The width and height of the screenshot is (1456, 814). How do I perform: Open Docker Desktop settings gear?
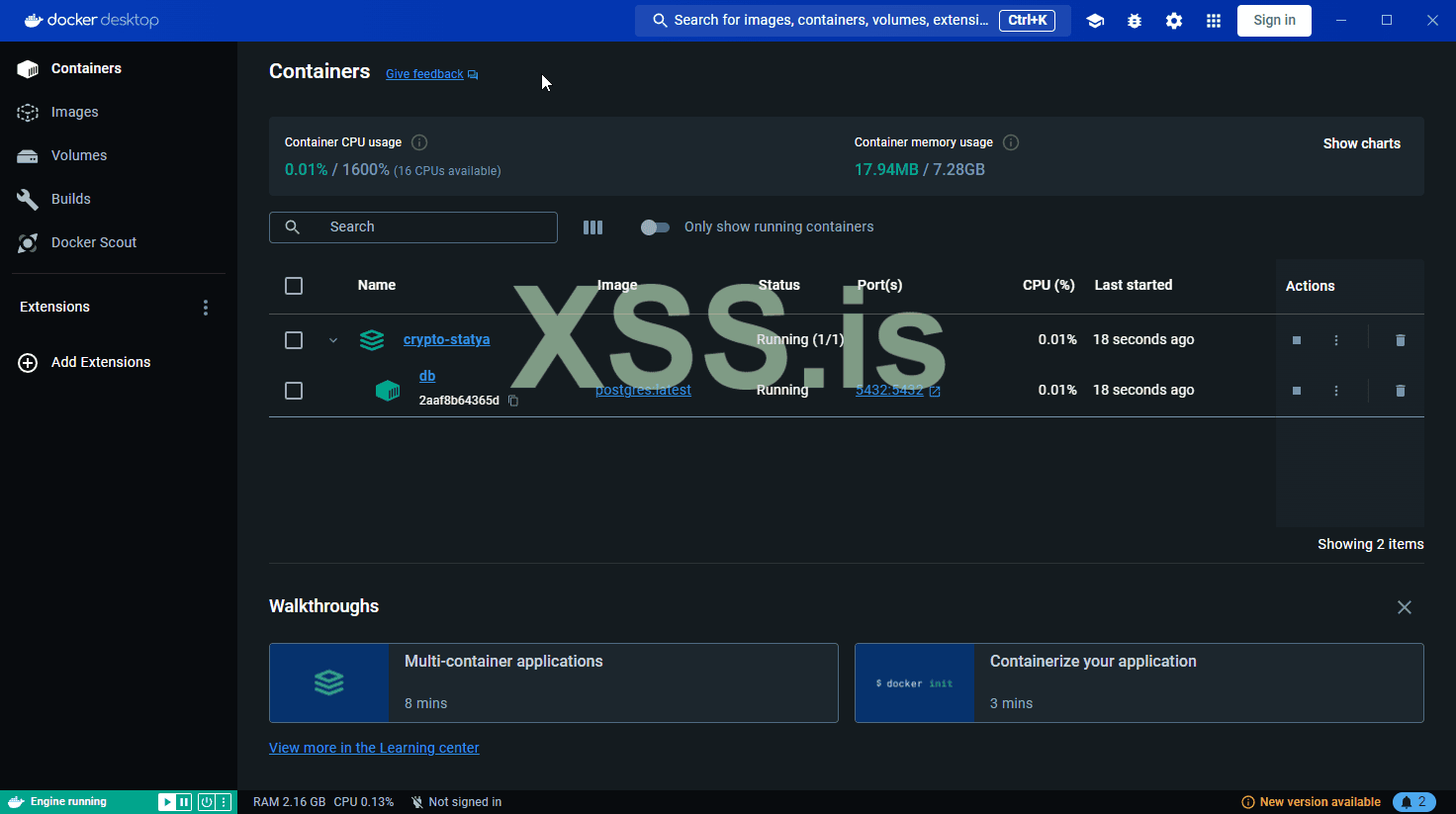[x=1174, y=21]
